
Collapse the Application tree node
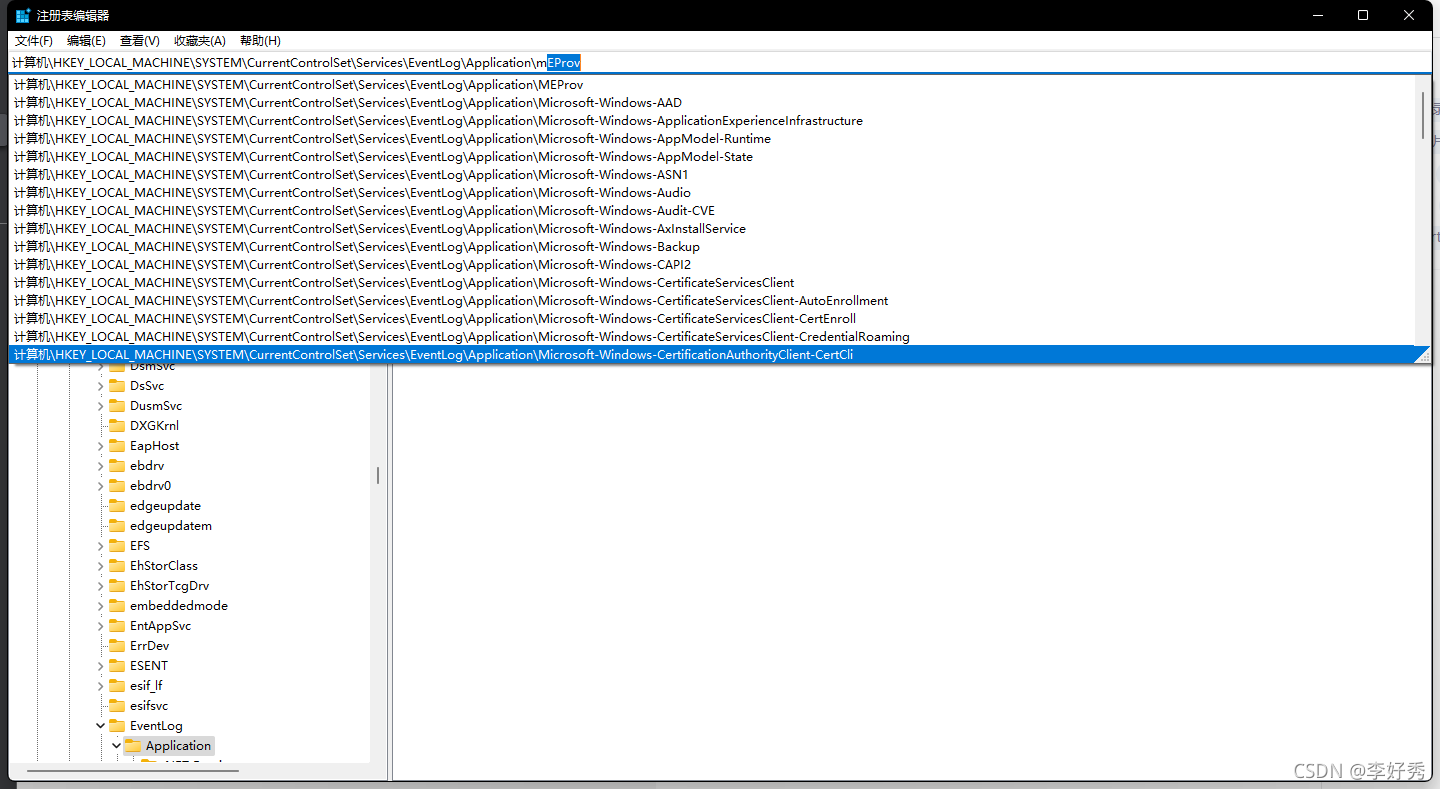click(x=116, y=746)
